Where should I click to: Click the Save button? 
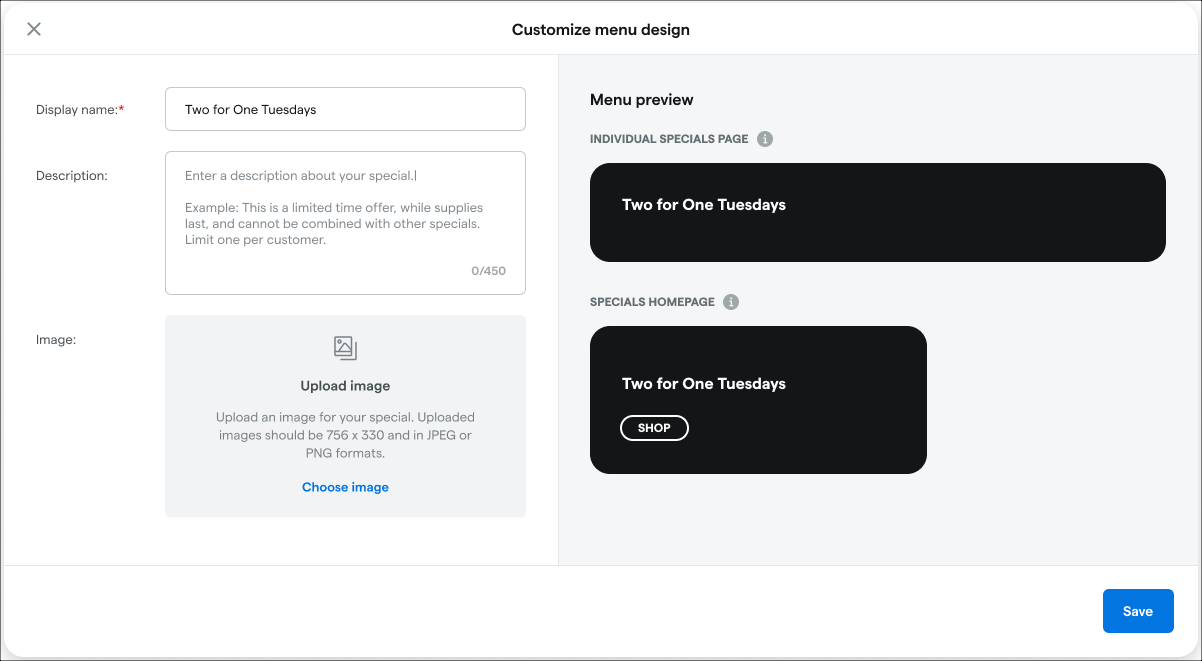[x=1138, y=611]
